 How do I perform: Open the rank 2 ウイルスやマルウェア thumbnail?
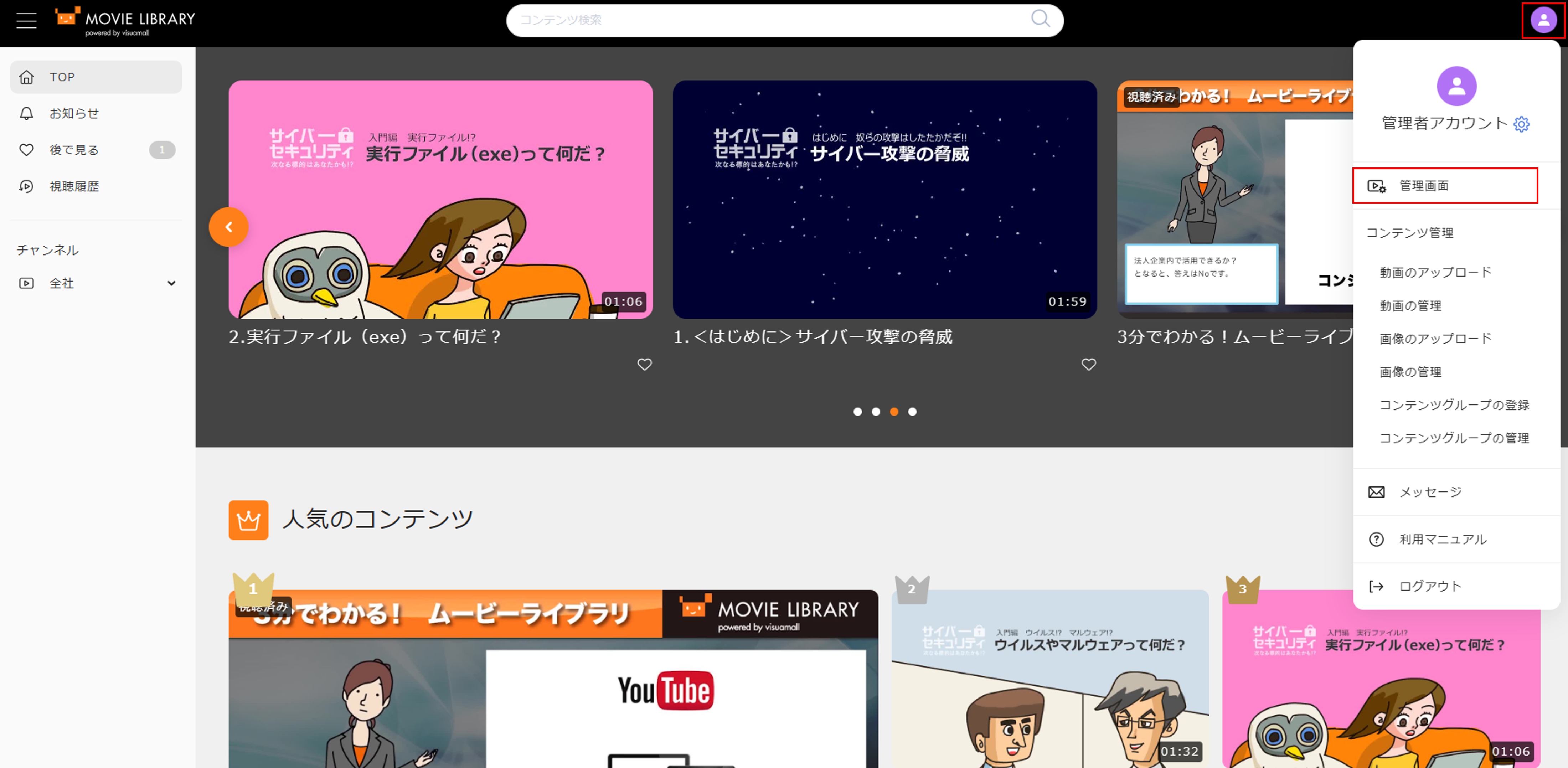(1050, 679)
